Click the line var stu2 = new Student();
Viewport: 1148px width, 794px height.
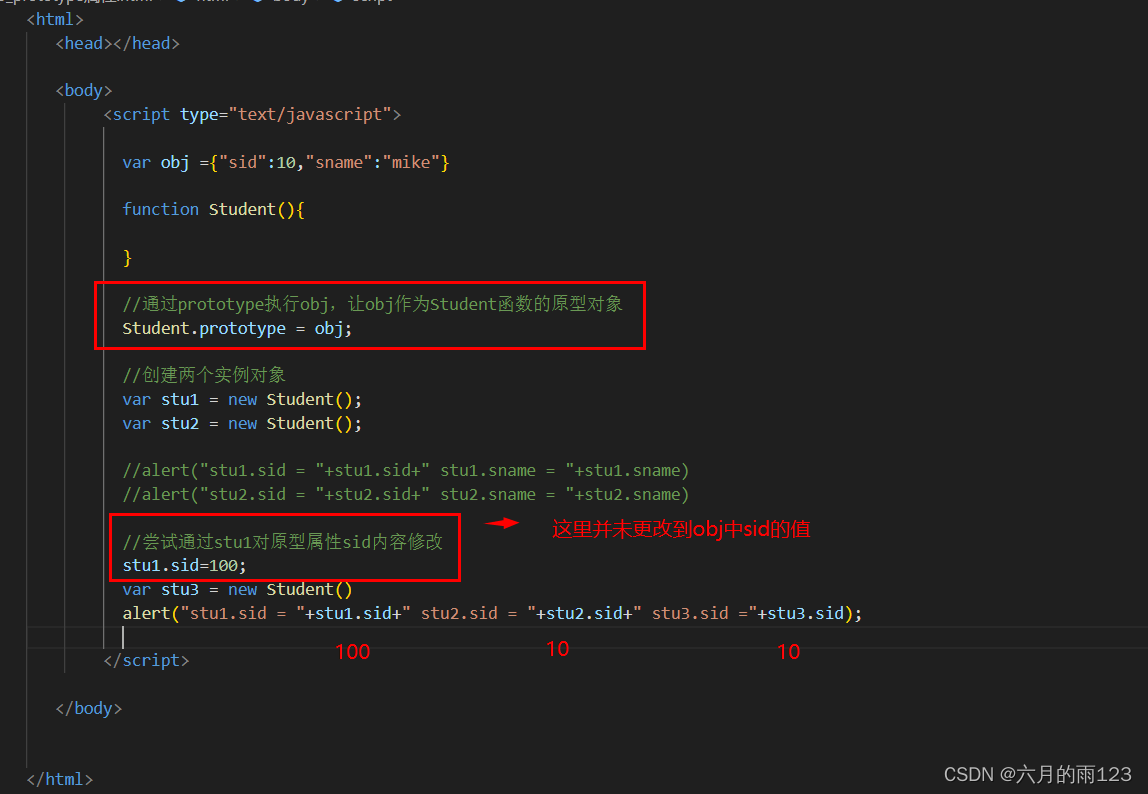(242, 424)
